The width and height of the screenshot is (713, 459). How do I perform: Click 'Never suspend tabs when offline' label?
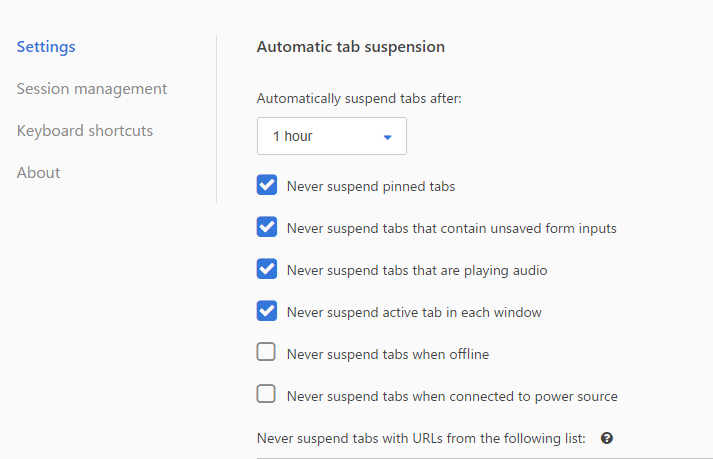coord(388,354)
